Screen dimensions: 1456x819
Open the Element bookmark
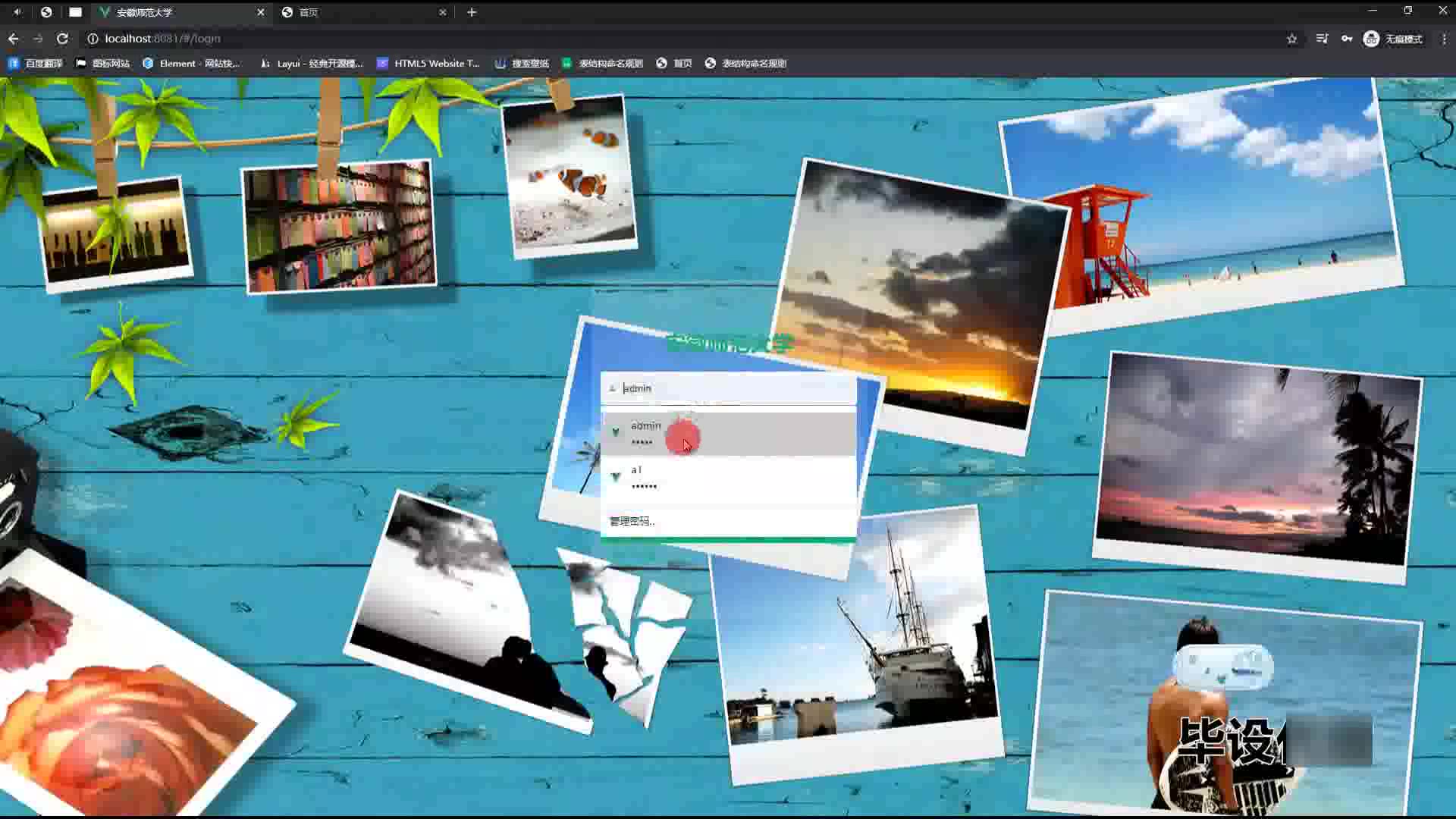point(191,64)
